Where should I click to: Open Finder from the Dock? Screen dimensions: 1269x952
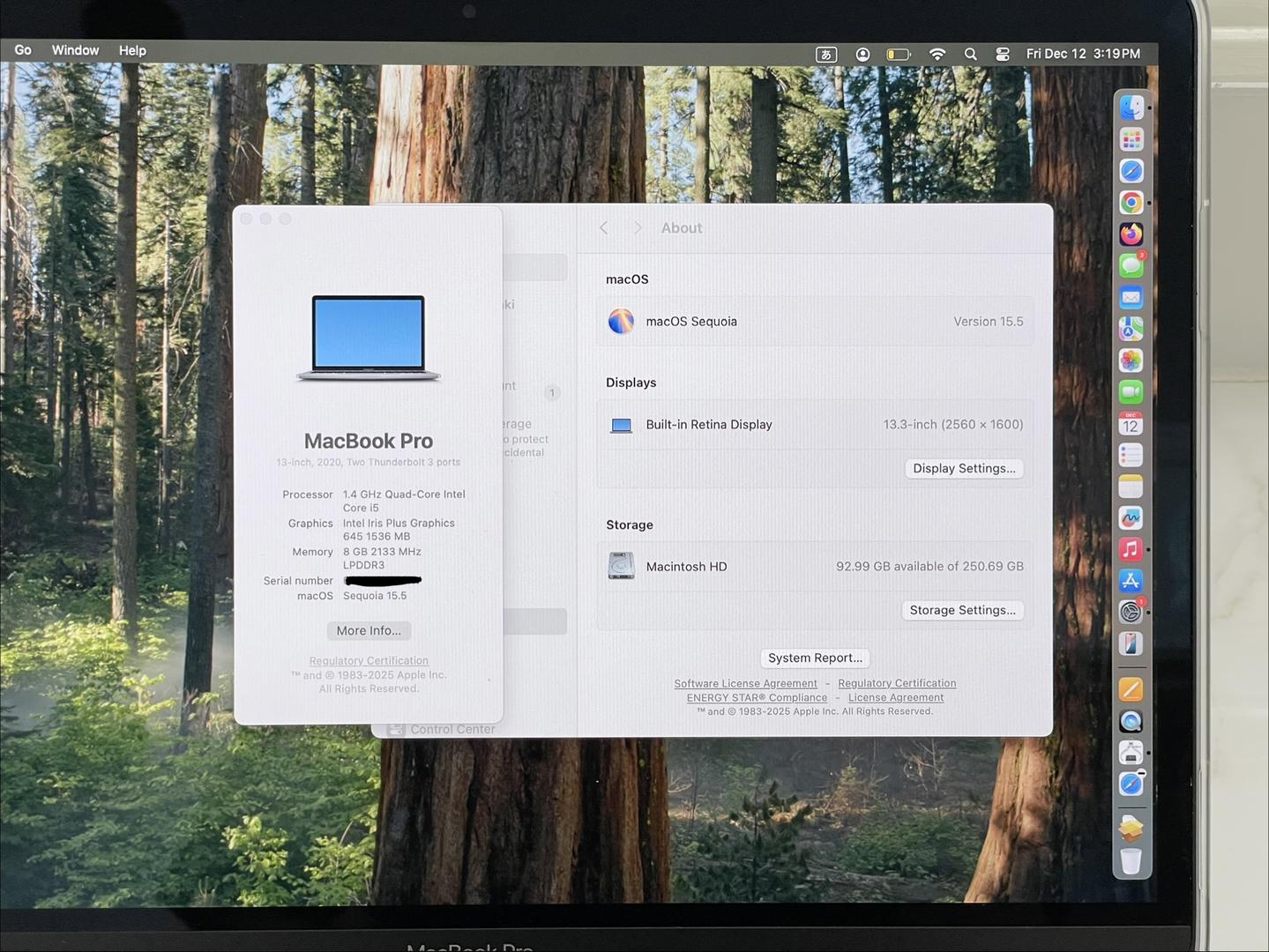click(1131, 108)
